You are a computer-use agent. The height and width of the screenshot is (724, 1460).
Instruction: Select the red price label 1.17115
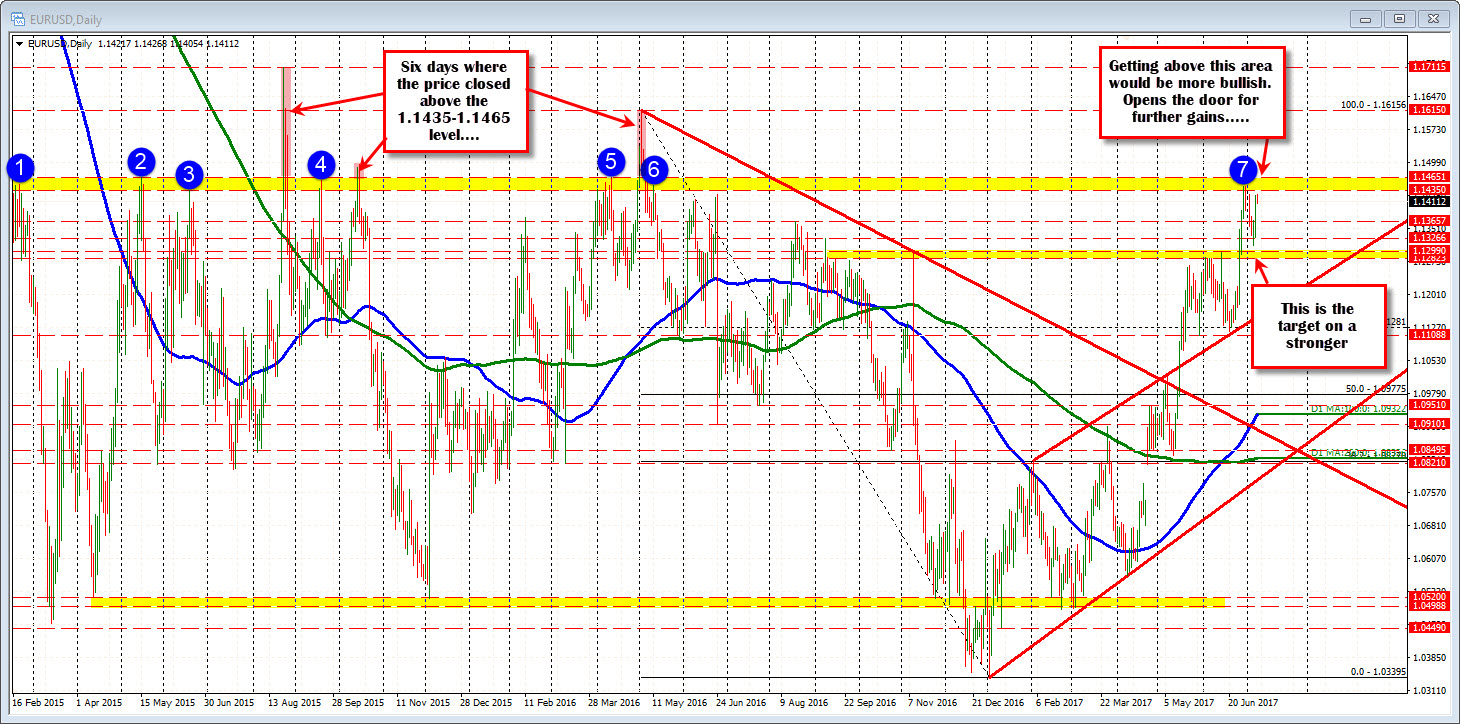coord(1427,66)
